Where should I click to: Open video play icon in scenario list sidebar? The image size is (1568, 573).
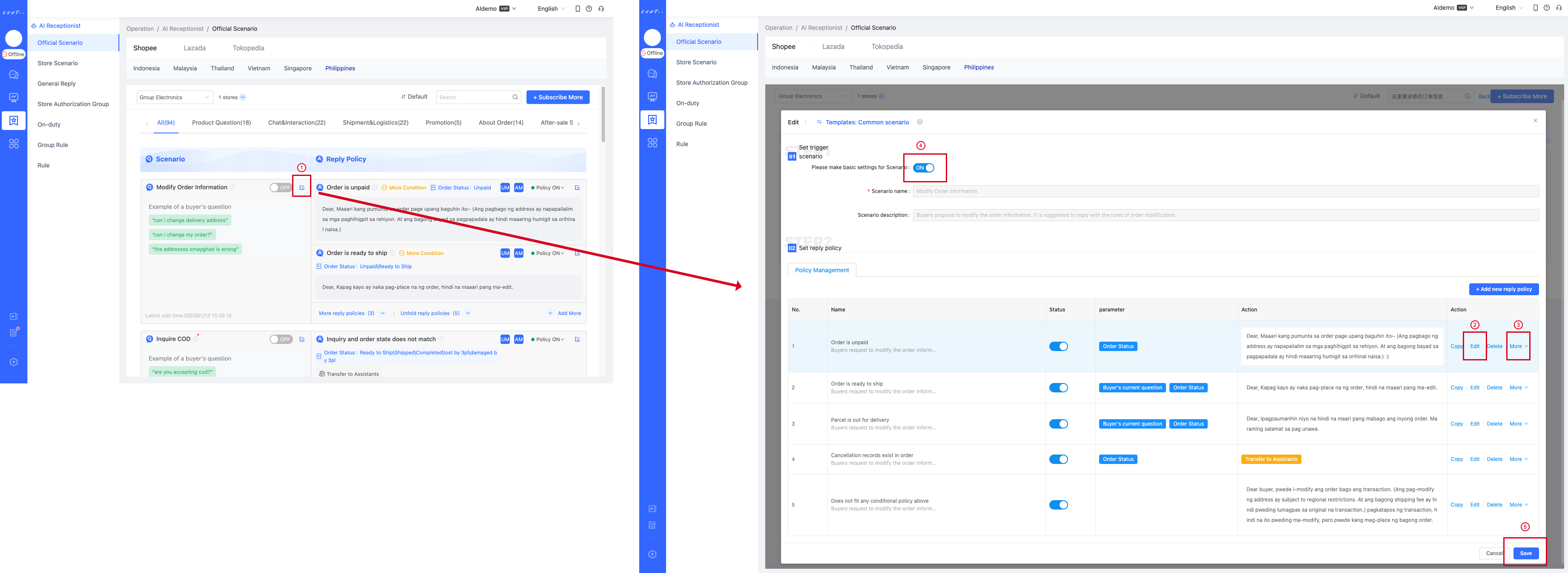pyautogui.click(x=13, y=317)
